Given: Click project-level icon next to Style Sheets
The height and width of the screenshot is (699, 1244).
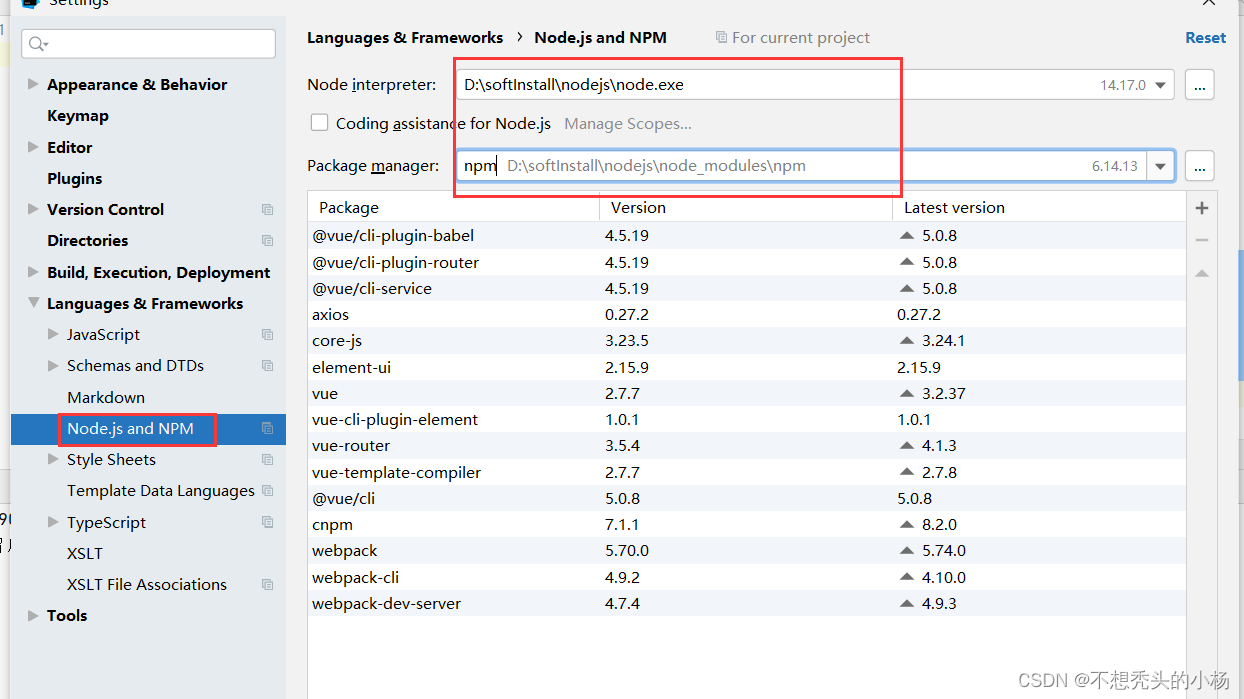Looking at the screenshot, I should [x=267, y=460].
